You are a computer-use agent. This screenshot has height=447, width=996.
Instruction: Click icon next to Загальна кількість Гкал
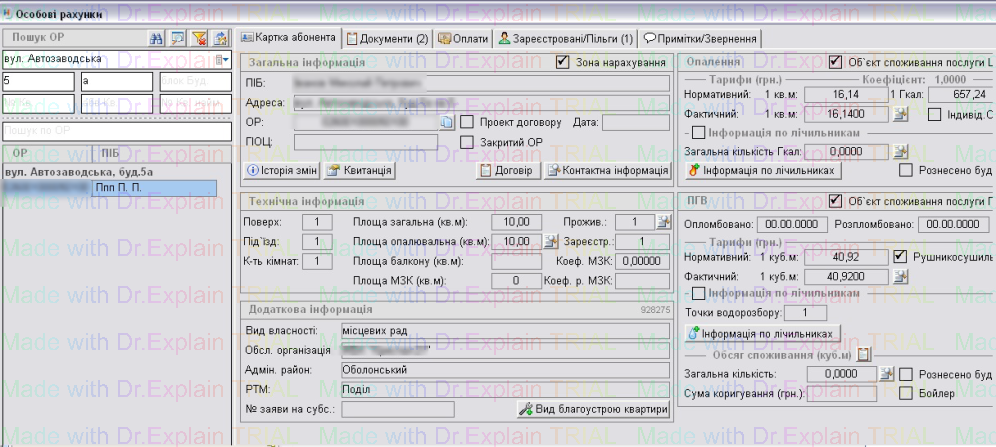(900, 151)
